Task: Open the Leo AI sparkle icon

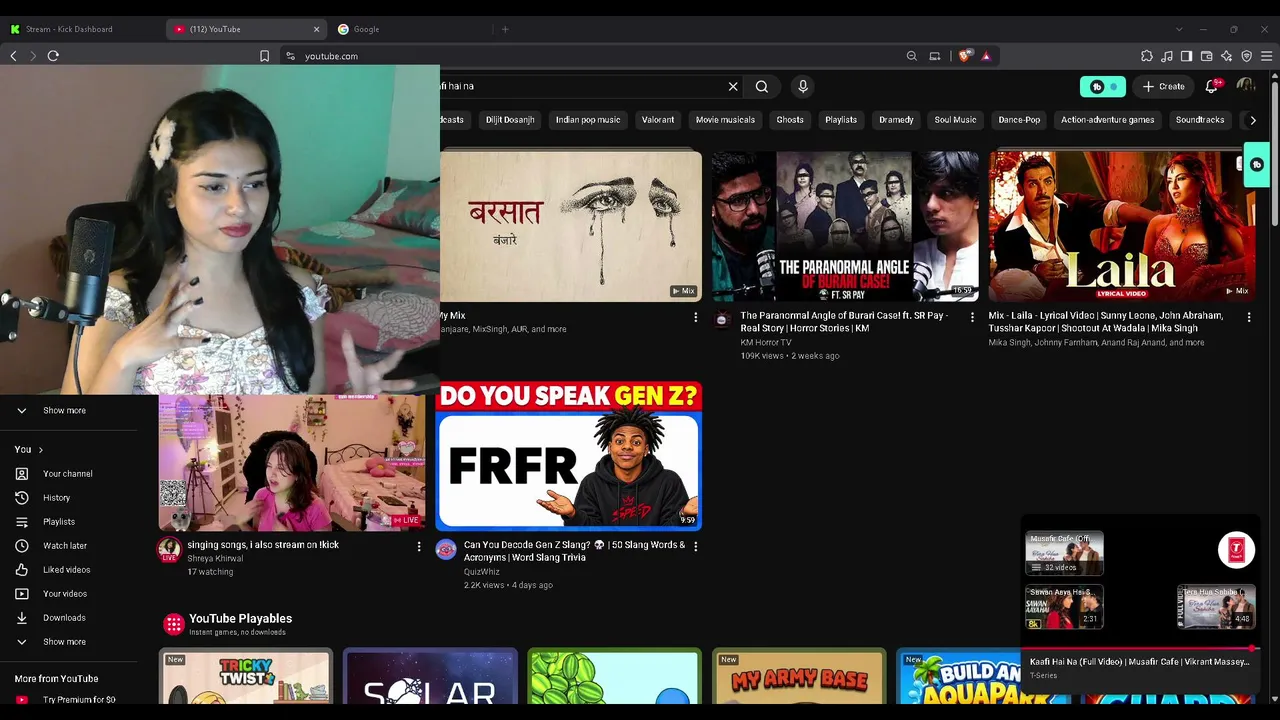Action: 1226,56
